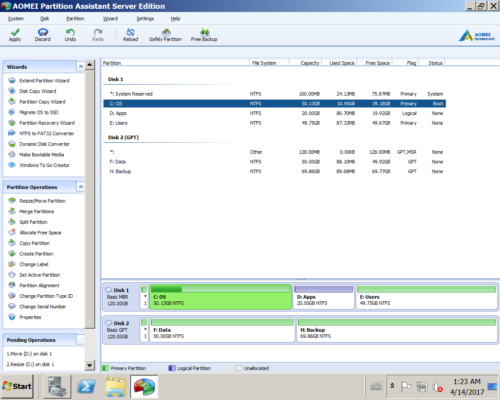Choose Change Partition Type ID
Image resolution: width=500 pixels, height=400 pixels.
41,296
